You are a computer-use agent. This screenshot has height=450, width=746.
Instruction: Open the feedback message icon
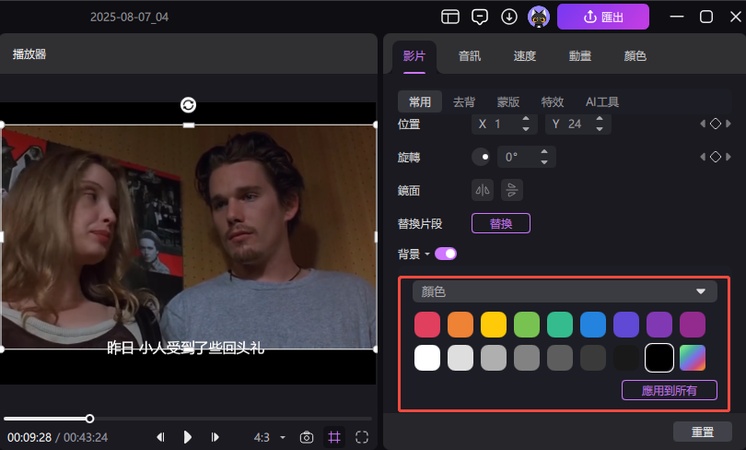[x=480, y=17]
